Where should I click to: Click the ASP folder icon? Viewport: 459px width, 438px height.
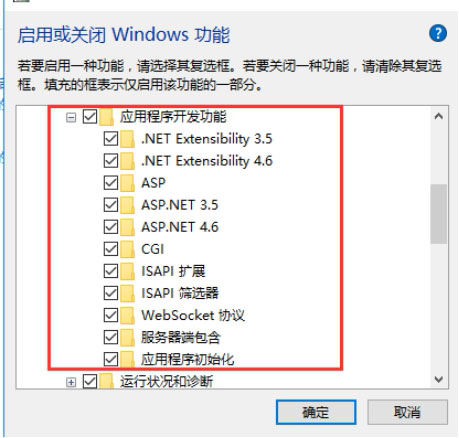click(x=127, y=183)
